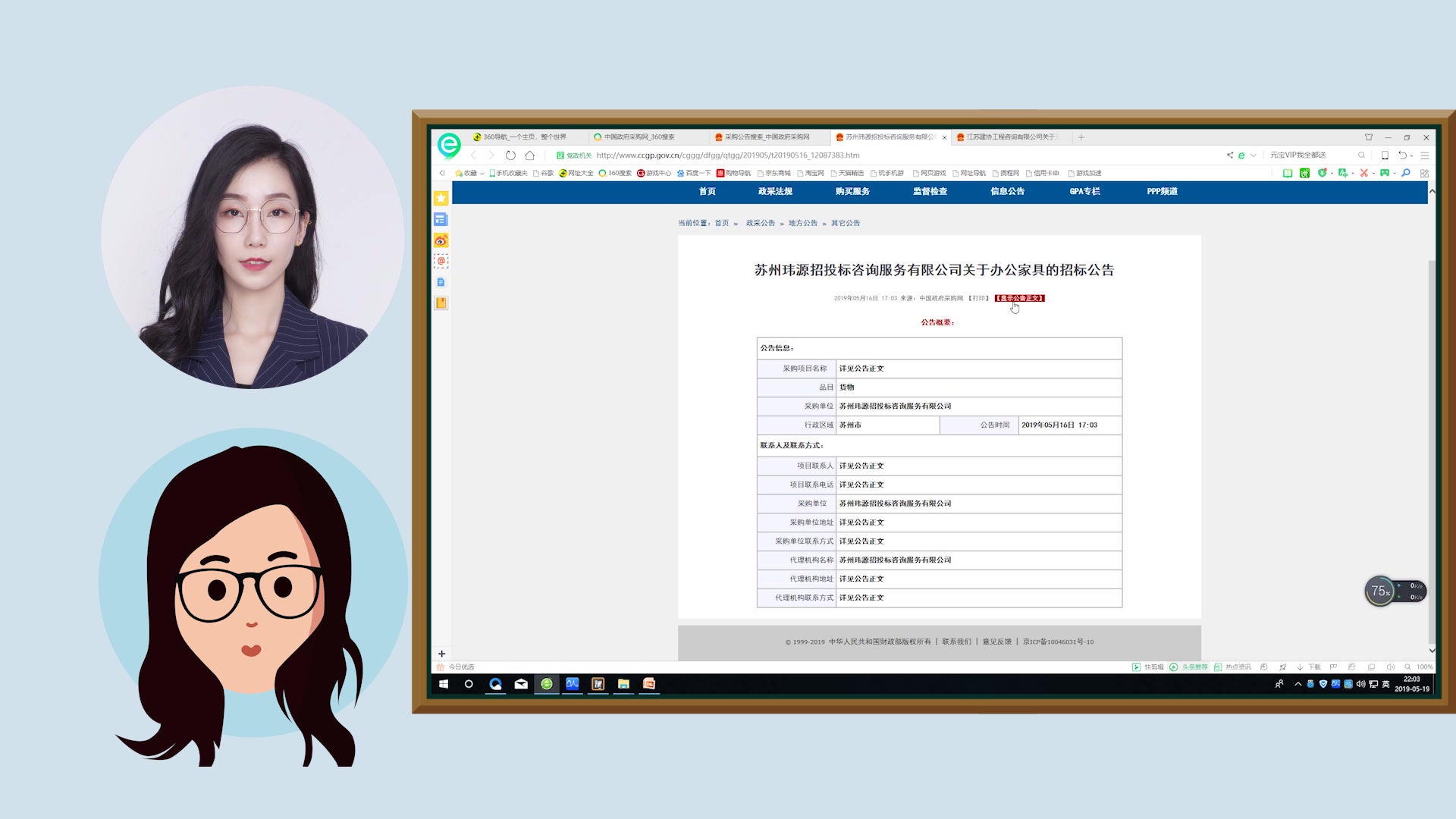Toggle the 英 input language indicator
Image resolution: width=1456 pixels, height=819 pixels.
(1385, 684)
